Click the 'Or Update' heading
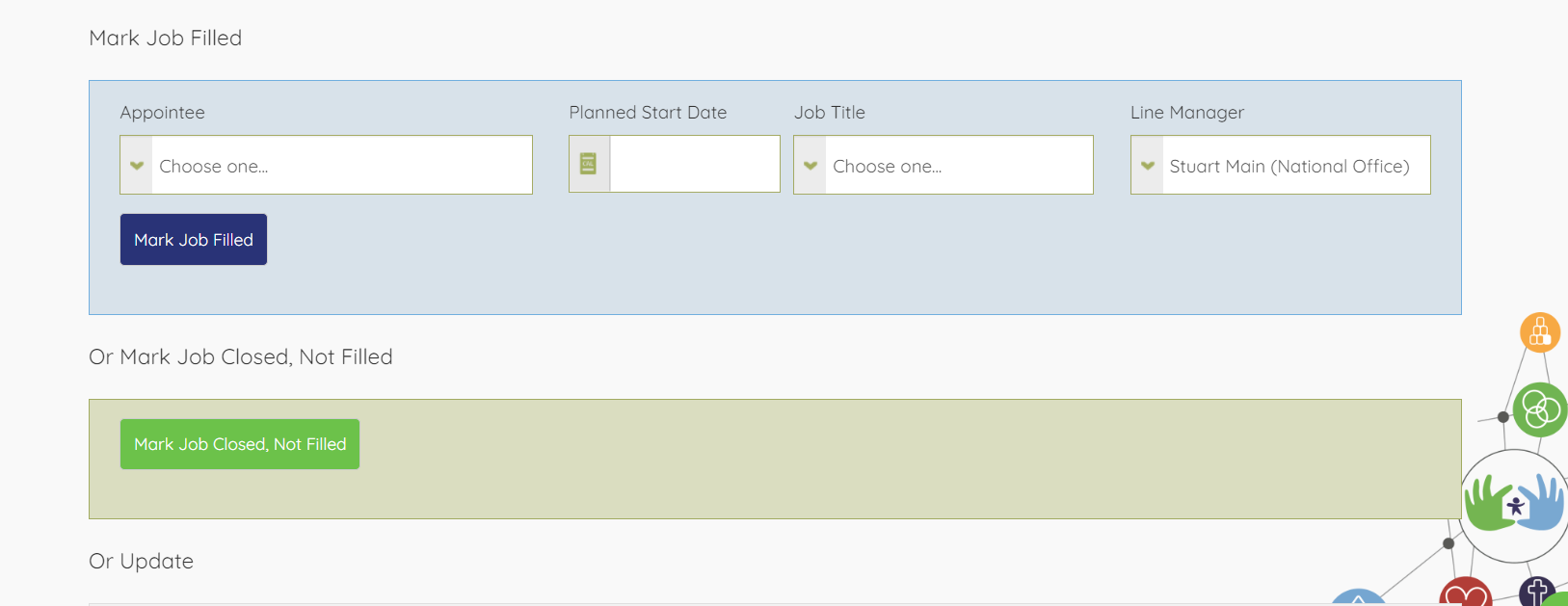This screenshot has width=1568, height=606. coord(142,561)
